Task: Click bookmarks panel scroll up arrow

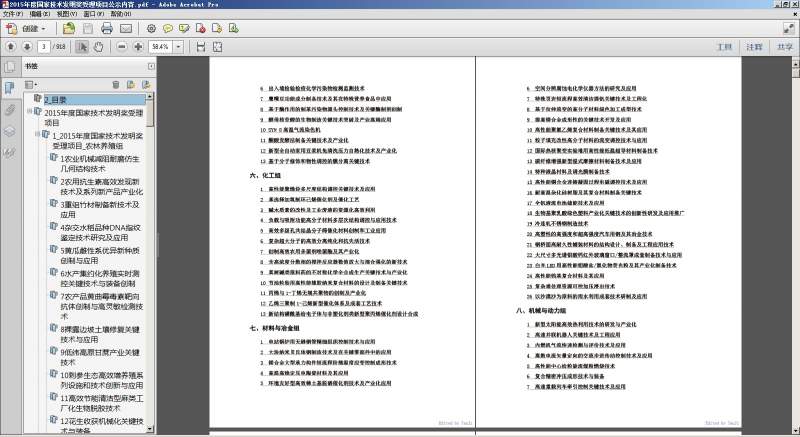Action: (x=149, y=96)
